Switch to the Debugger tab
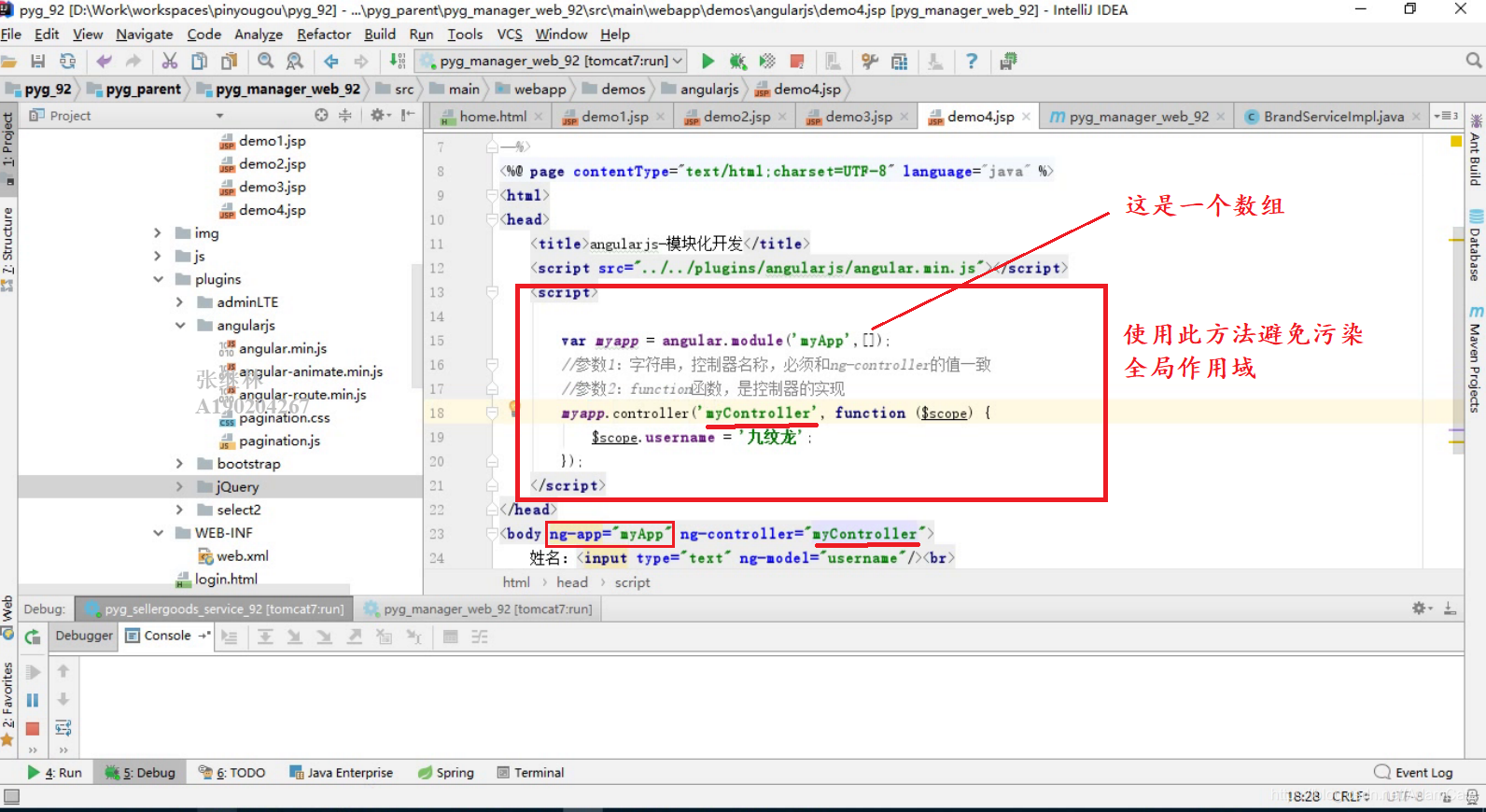This screenshot has width=1486, height=812. [84, 636]
